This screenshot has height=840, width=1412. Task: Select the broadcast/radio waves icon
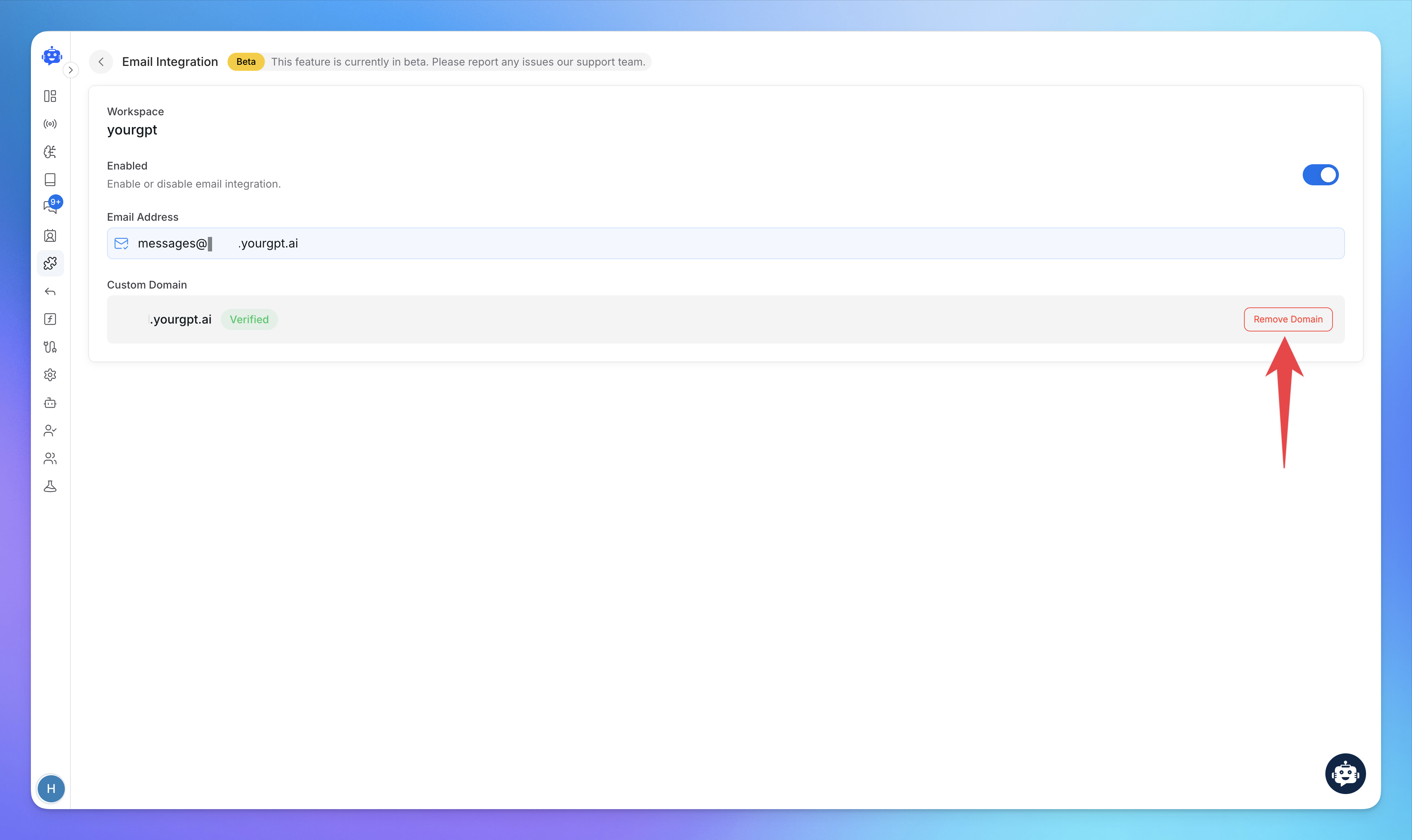50,123
